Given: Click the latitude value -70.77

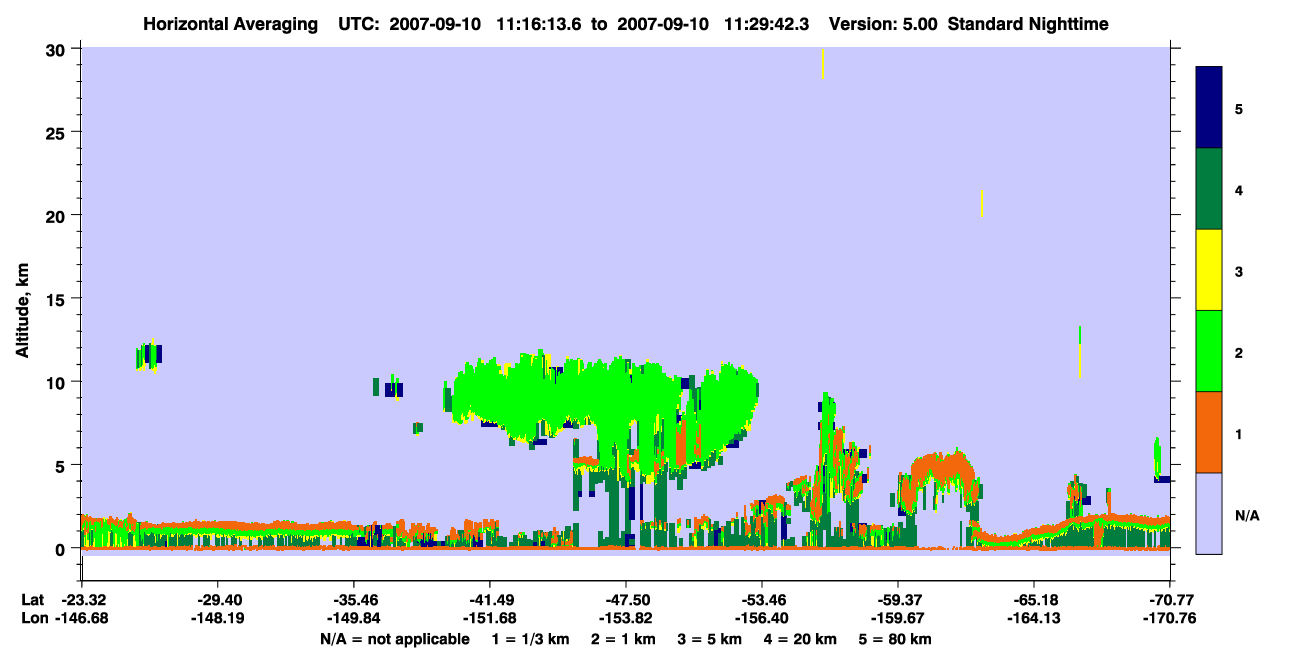Looking at the screenshot, I should point(1170,600).
